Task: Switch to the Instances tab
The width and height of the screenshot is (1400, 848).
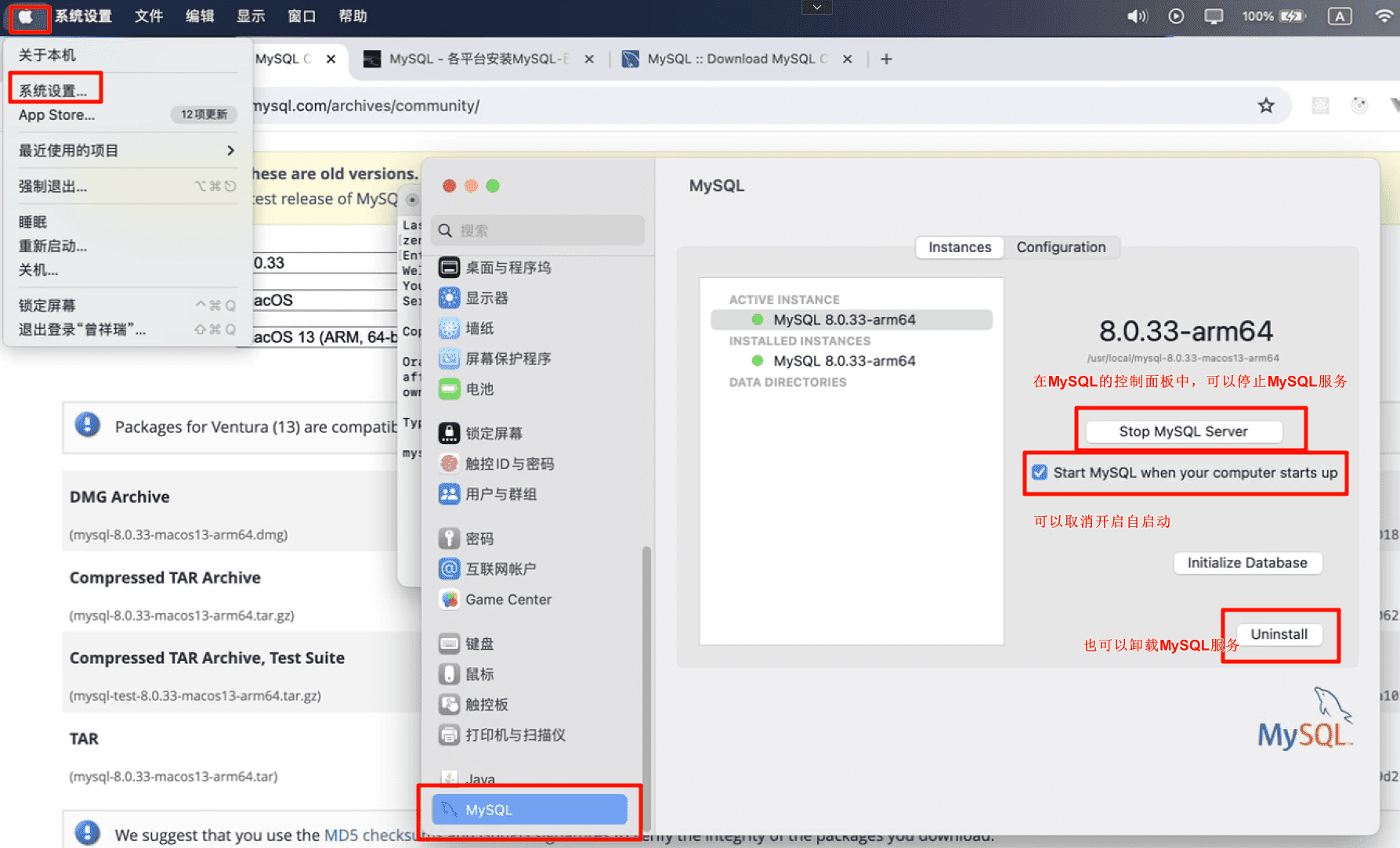Action: pos(960,247)
